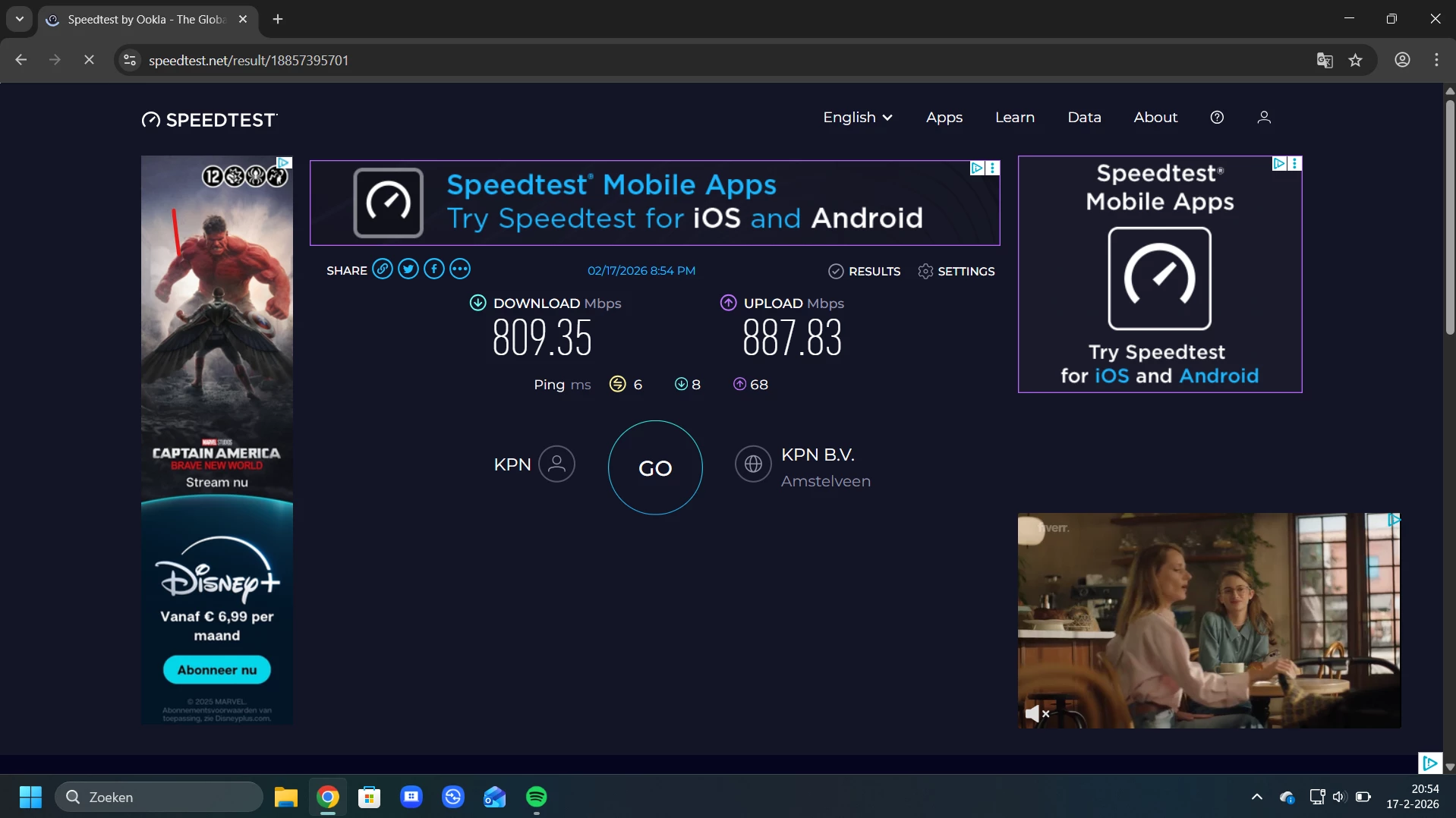Image resolution: width=1456 pixels, height=818 pixels.
Task: Copy the result link via share link icon
Action: pyautogui.click(x=383, y=269)
